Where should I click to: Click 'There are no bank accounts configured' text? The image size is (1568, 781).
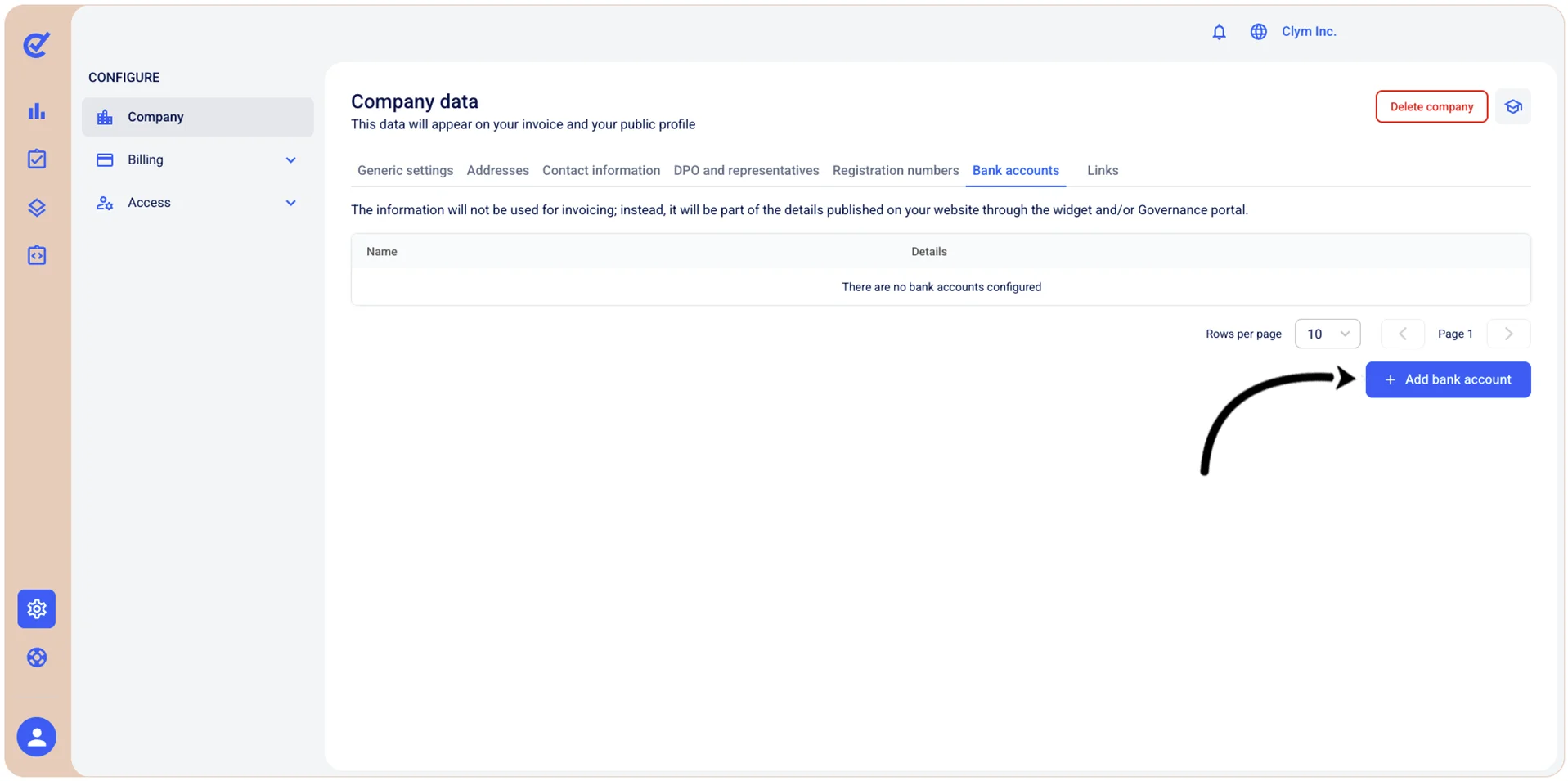pyautogui.click(x=941, y=287)
